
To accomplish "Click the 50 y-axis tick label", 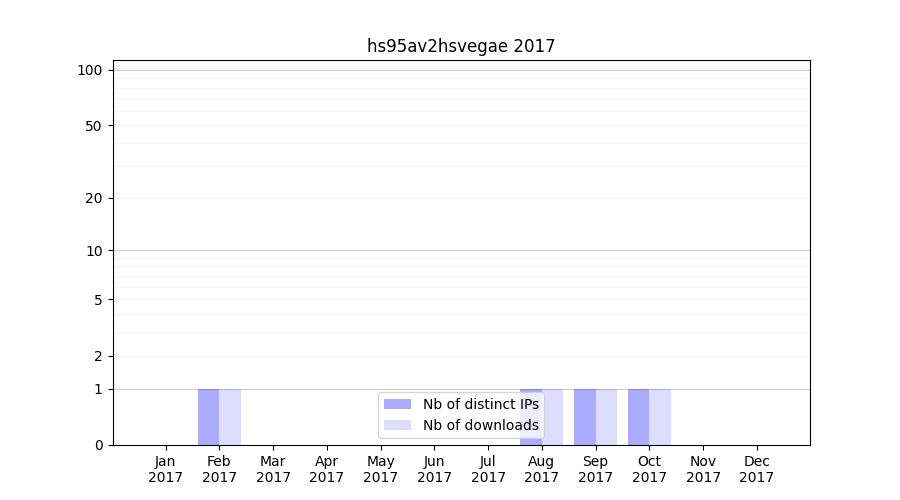I will coord(94,126).
